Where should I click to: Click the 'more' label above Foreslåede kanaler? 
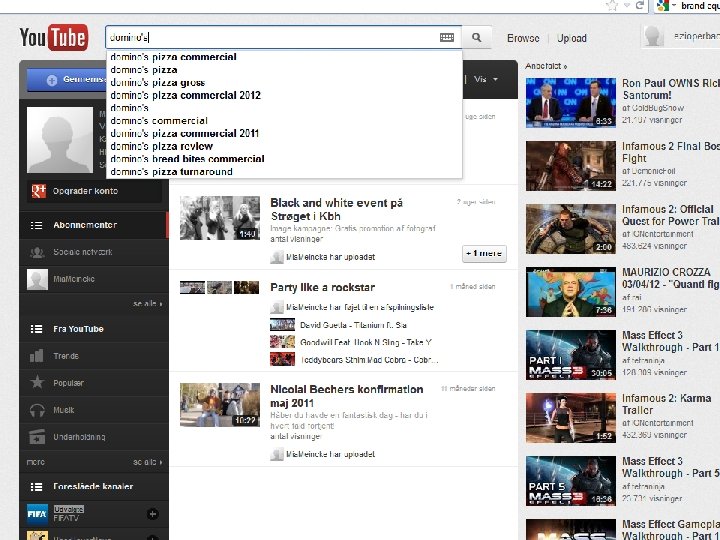pos(35,462)
